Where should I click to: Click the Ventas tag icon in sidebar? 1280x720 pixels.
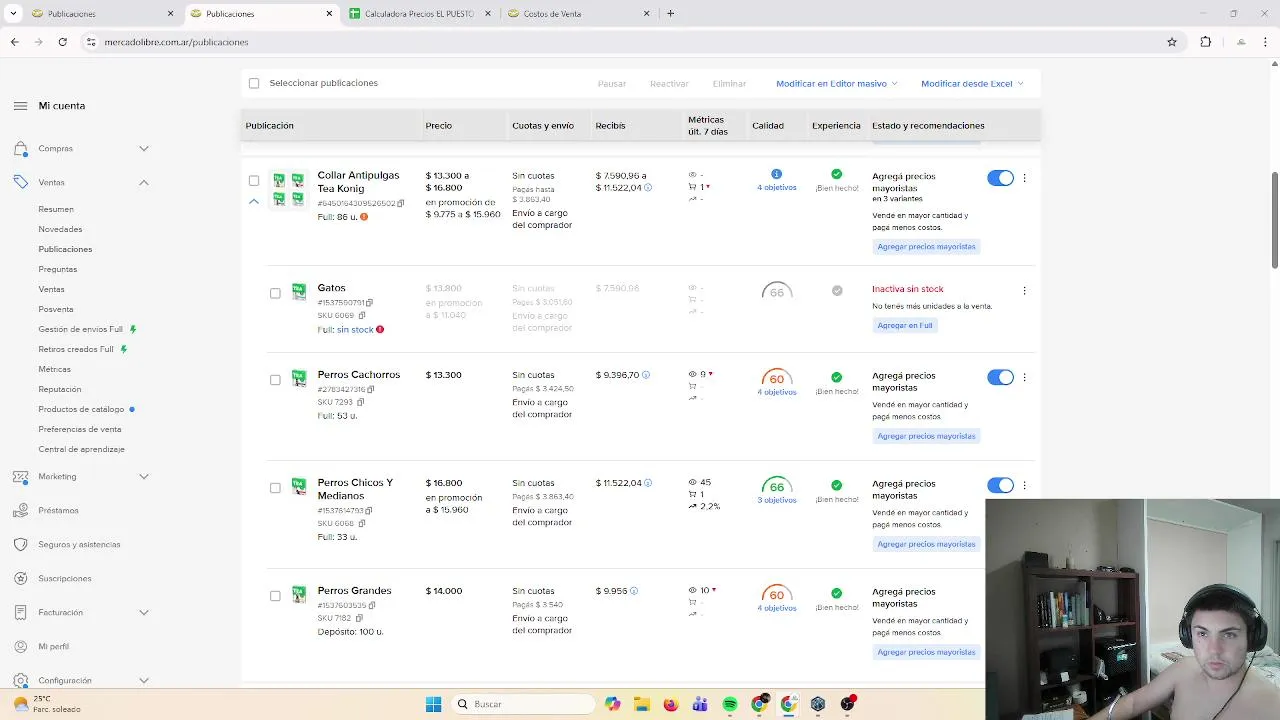tap(20, 182)
